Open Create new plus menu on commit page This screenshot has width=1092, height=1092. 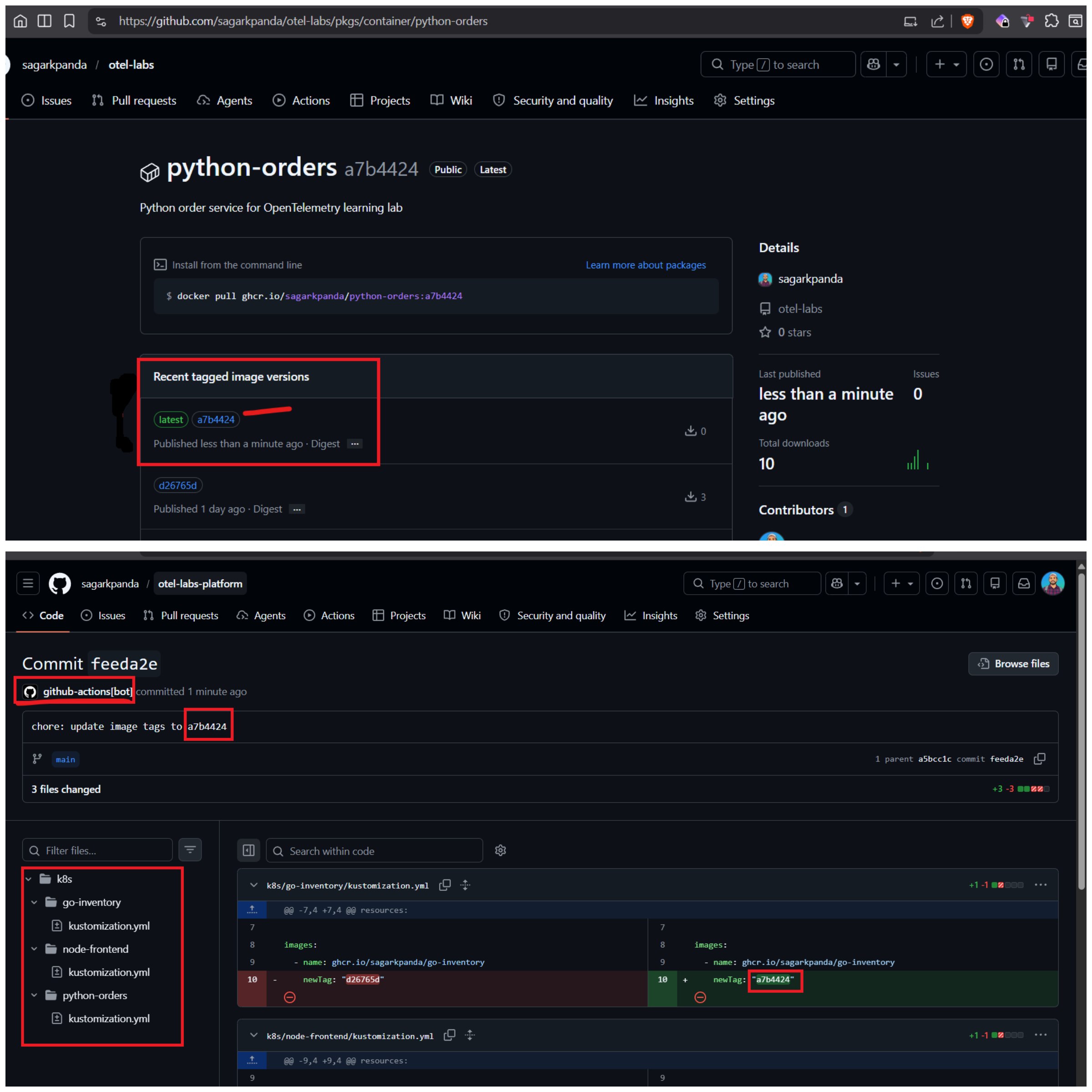(902, 584)
